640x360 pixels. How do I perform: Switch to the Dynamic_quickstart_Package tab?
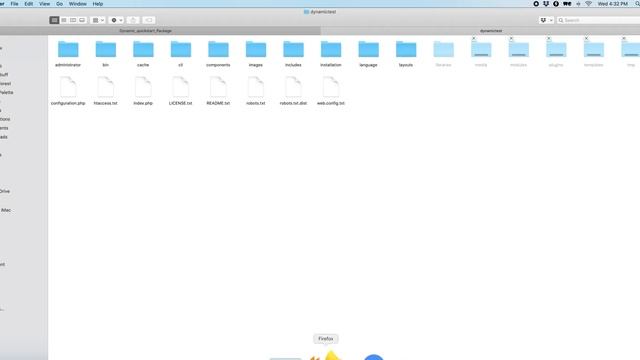coord(160,31)
